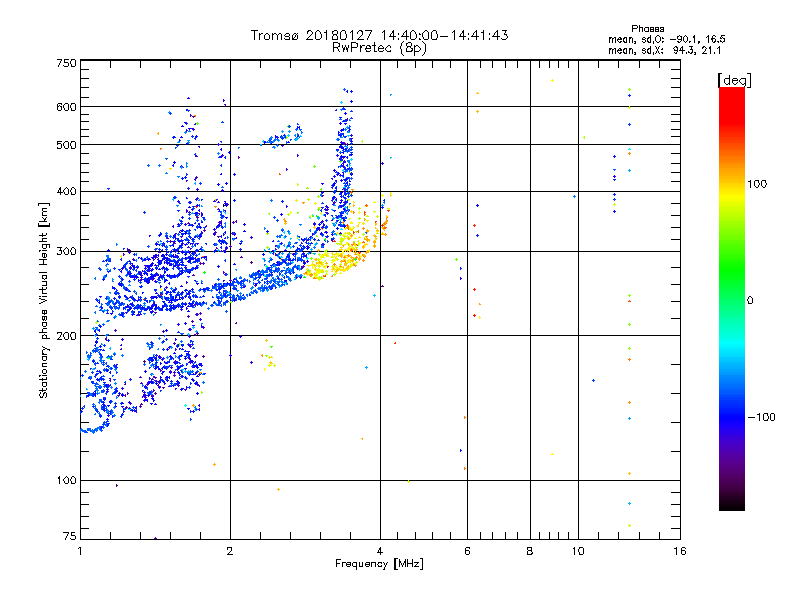Click the x-axis tick label '8'
Screen dimensions: 800x600
point(530,551)
